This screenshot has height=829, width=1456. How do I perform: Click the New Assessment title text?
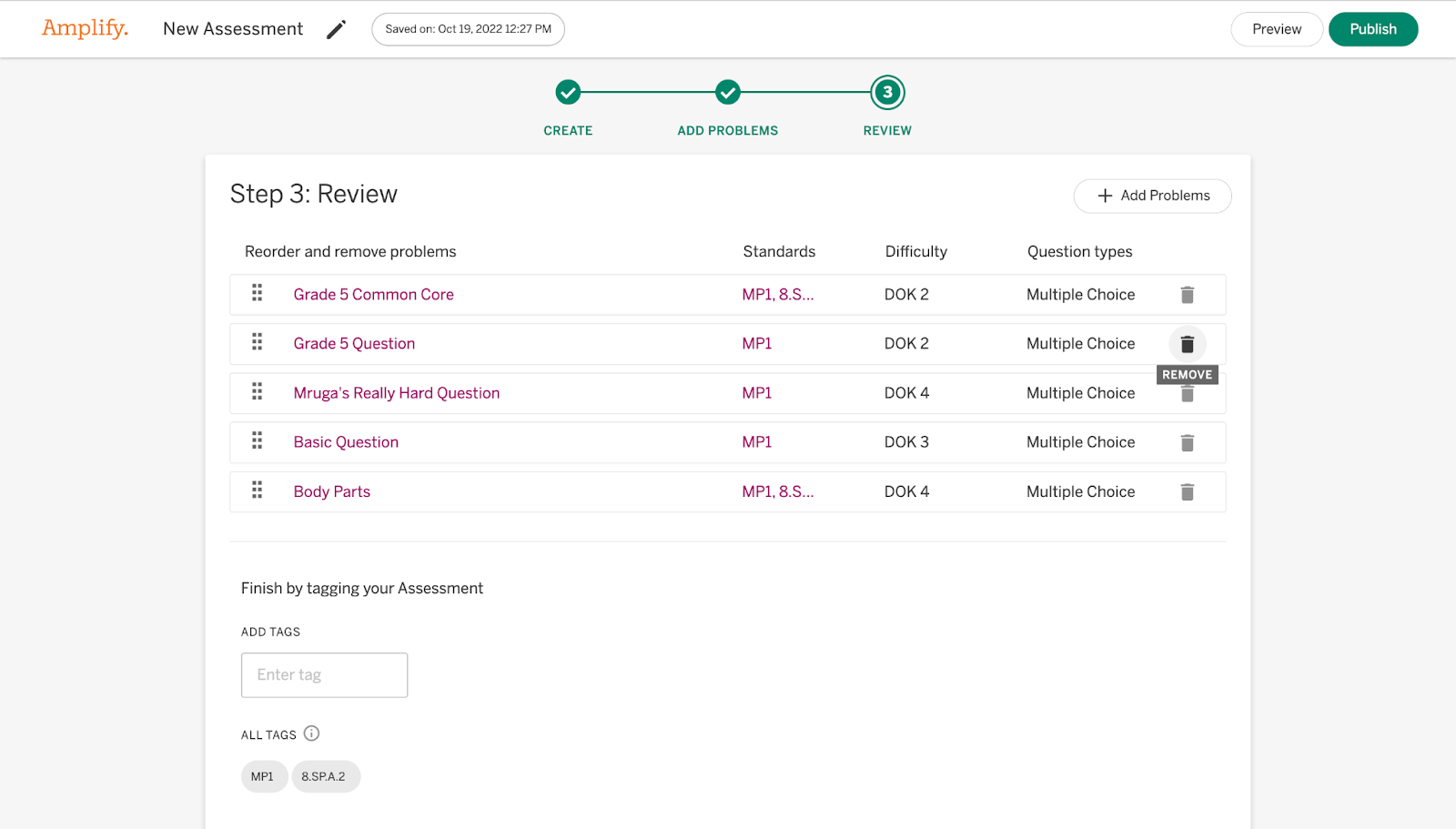233,29
